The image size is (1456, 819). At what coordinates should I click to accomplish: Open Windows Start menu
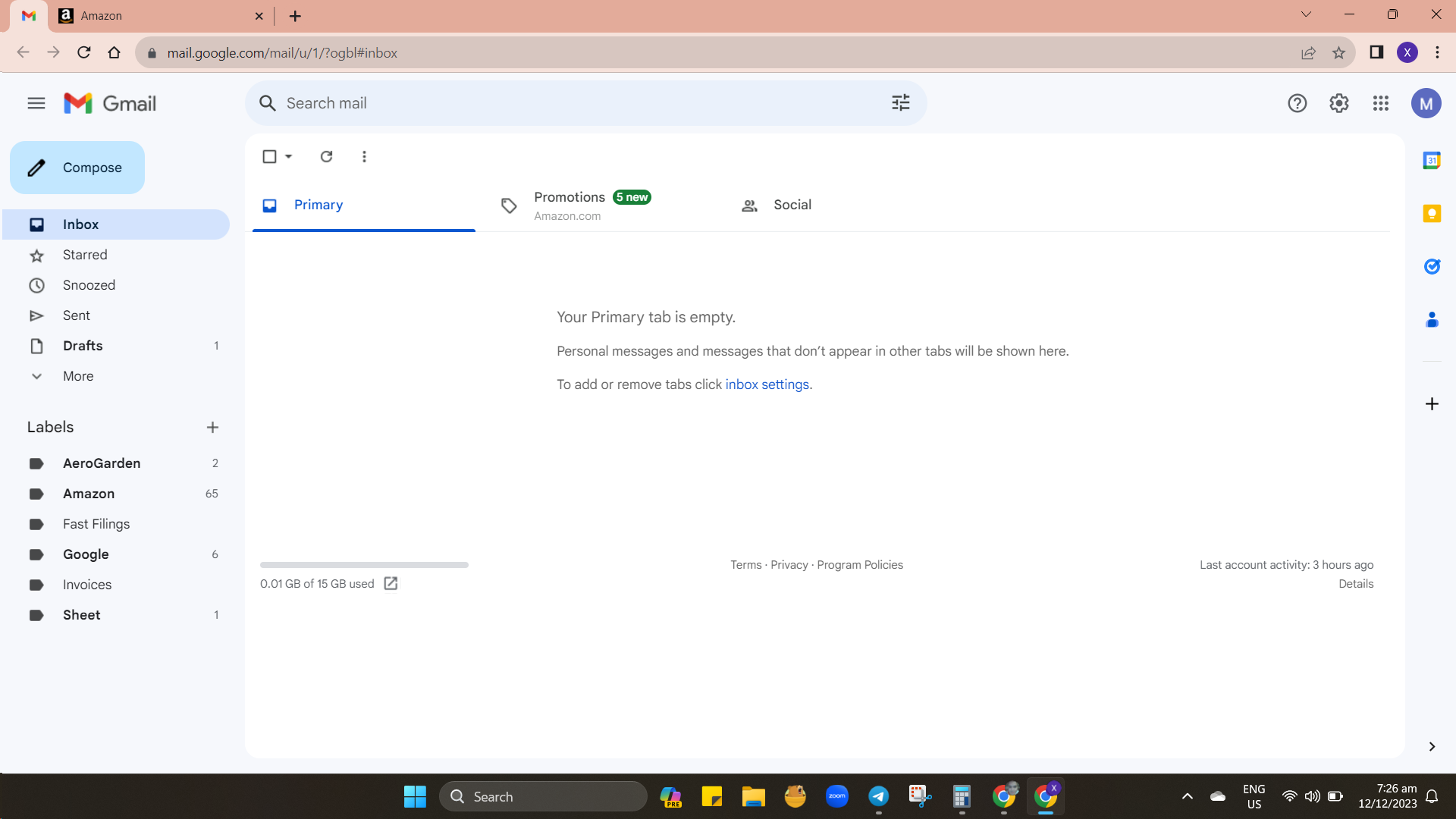tap(415, 796)
